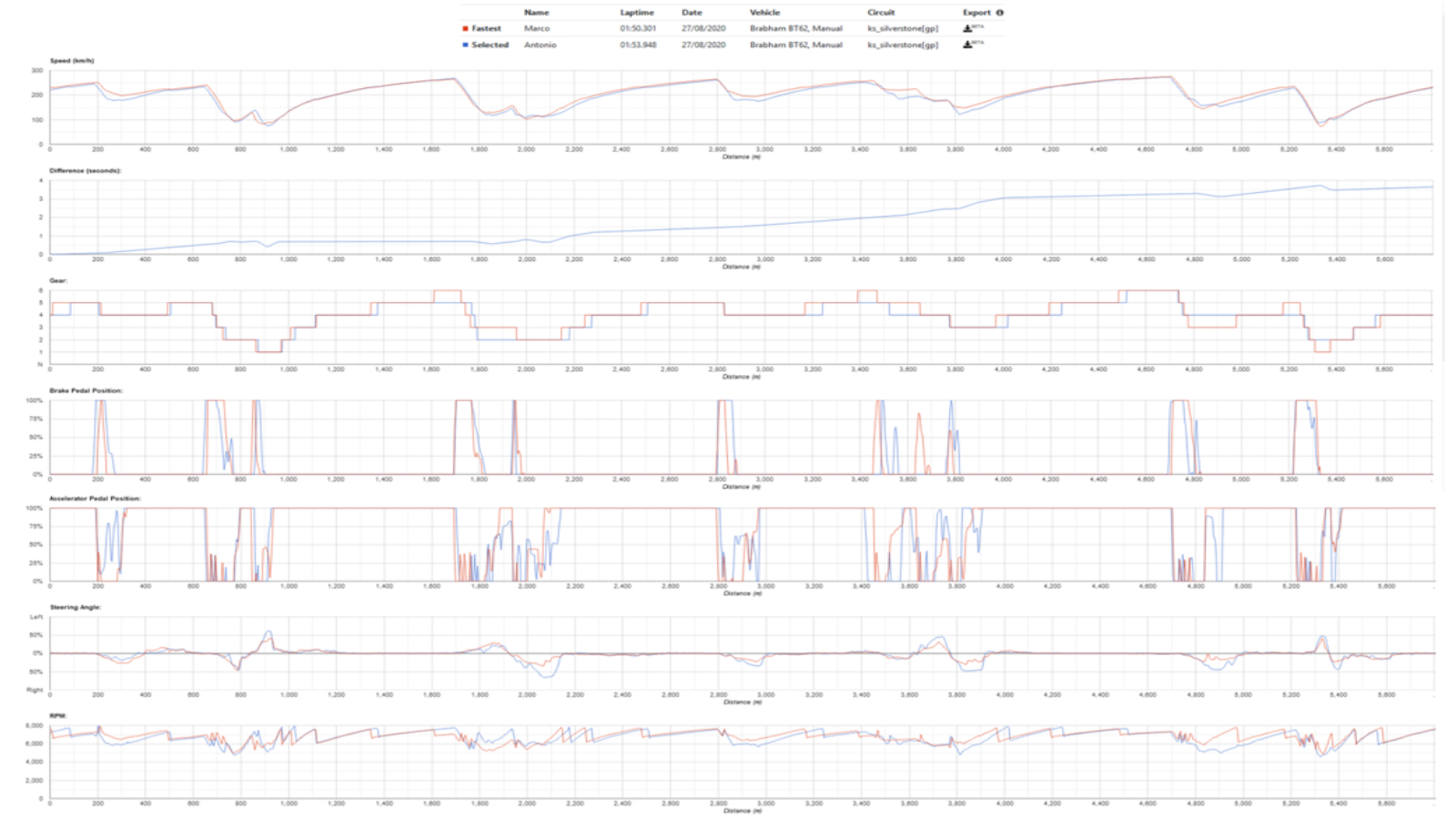Click Marco's laptime 01:50.301
The width and height of the screenshot is (1456, 819).
point(638,29)
